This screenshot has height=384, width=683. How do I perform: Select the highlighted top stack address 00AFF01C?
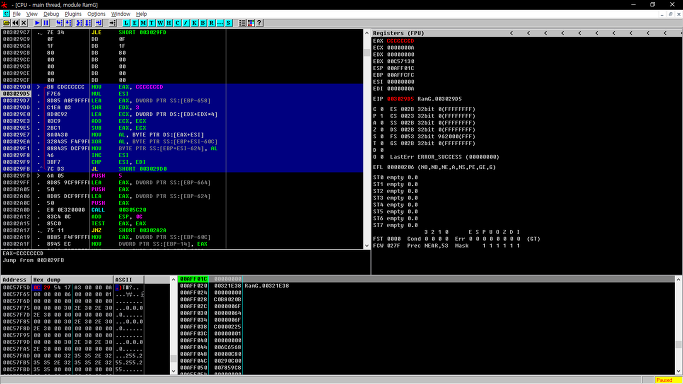(x=193, y=279)
